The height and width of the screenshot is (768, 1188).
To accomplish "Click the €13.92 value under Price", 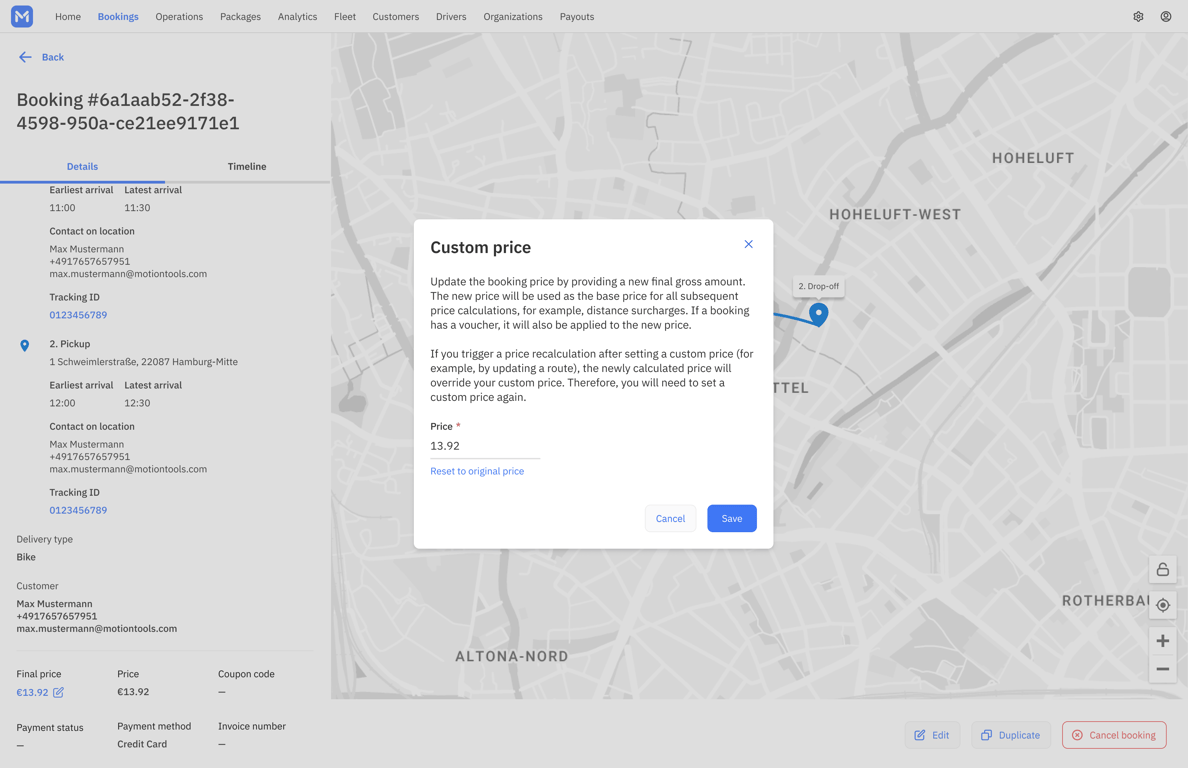I will pyautogui.click(x=133, y=692).
